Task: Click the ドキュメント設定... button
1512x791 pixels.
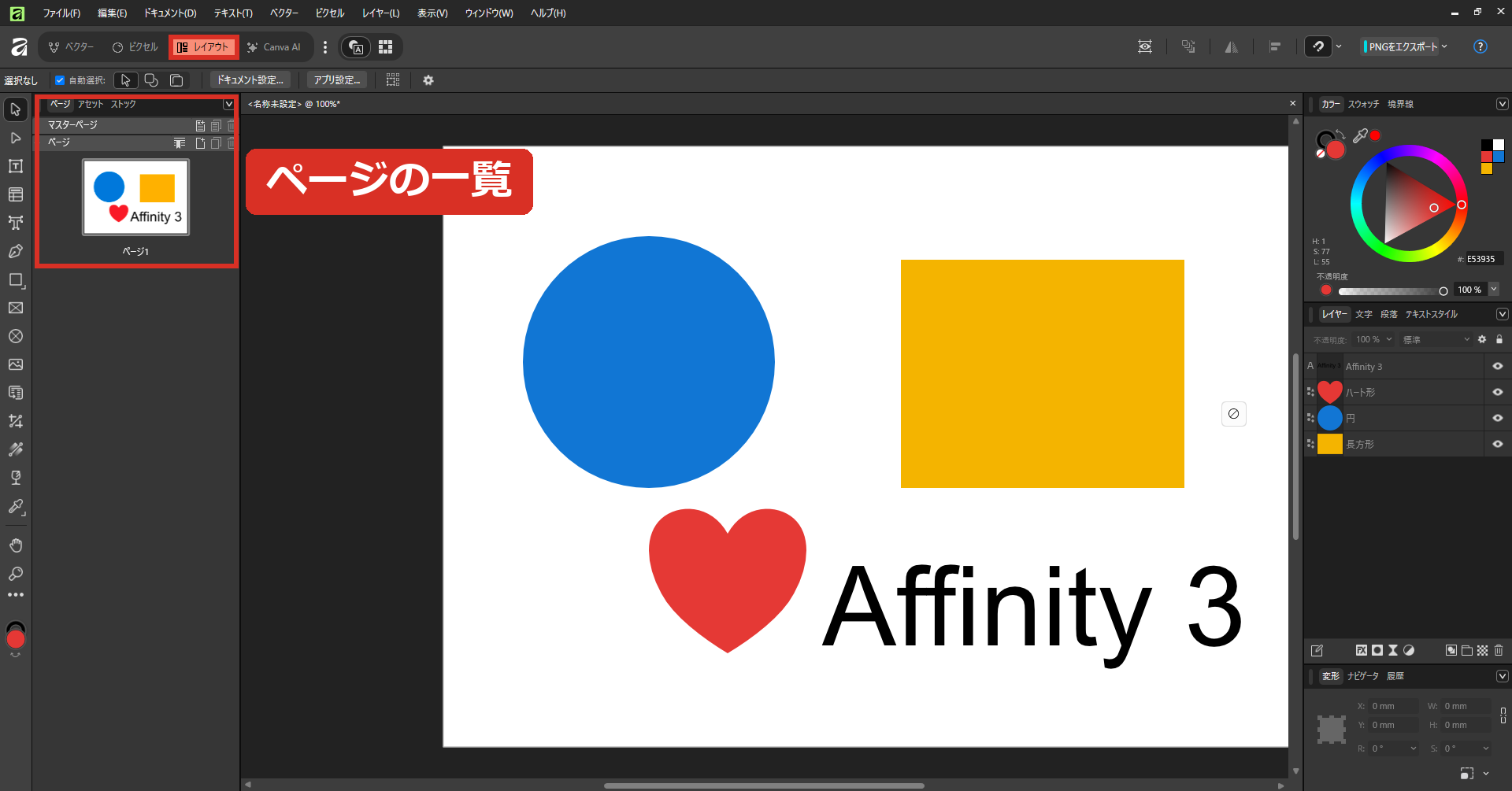Action: (x=250, y=80)
